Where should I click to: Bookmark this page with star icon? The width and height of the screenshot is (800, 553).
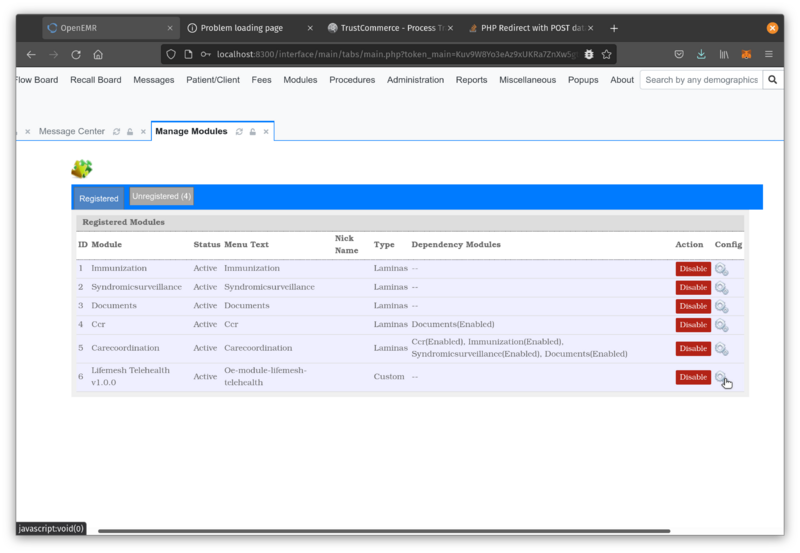[607, 54]
